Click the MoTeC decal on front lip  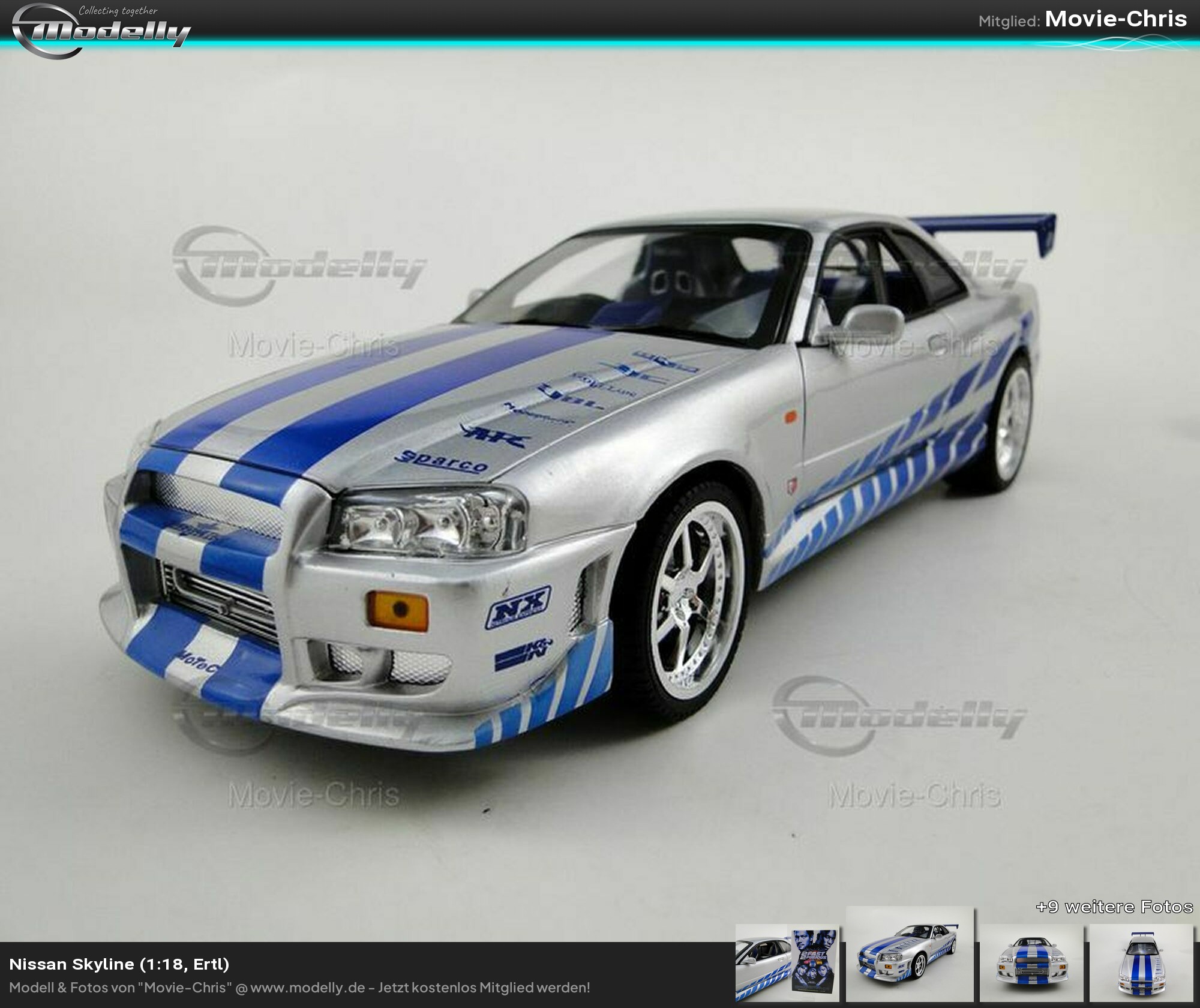click(x=200, y=661)
